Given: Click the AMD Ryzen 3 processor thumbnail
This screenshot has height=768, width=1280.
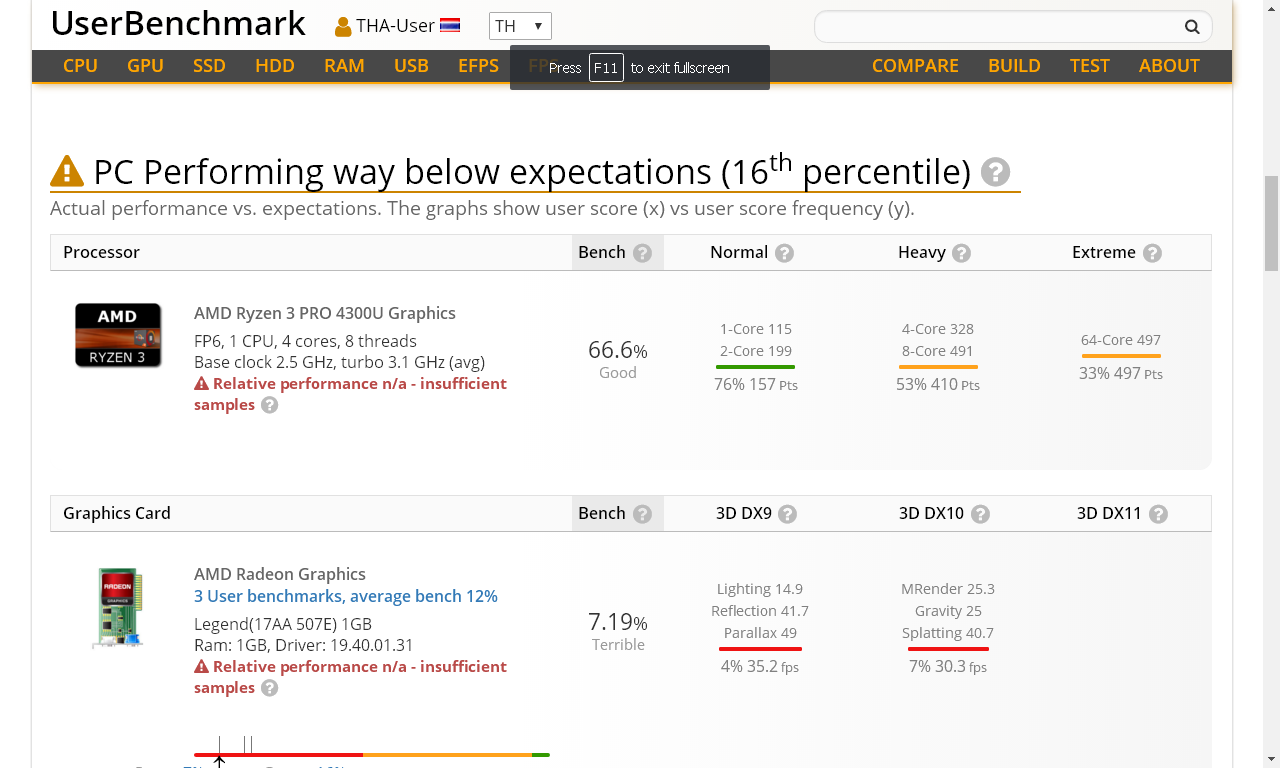Looking at the screenshot, I should (x=118, y=335).
